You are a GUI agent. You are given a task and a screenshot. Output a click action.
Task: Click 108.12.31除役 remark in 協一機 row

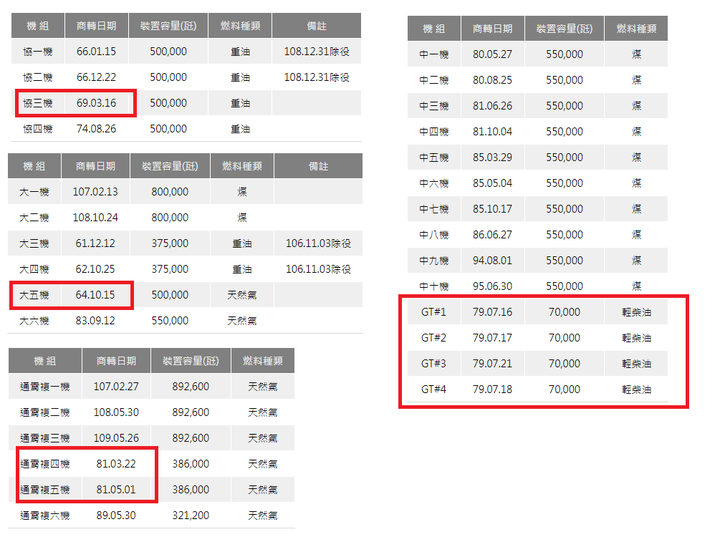point(316,51)
